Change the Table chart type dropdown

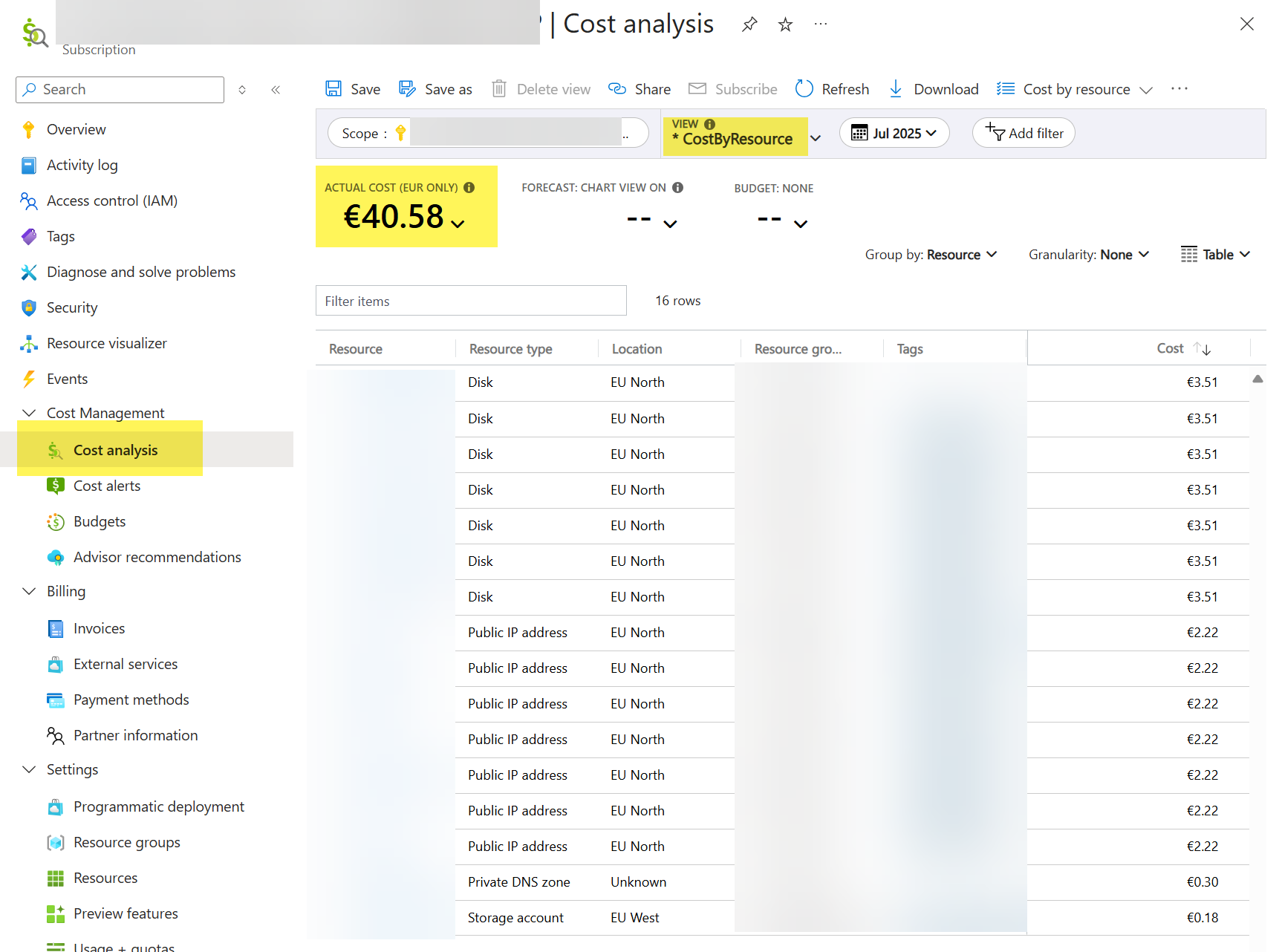pos(1216,255)
